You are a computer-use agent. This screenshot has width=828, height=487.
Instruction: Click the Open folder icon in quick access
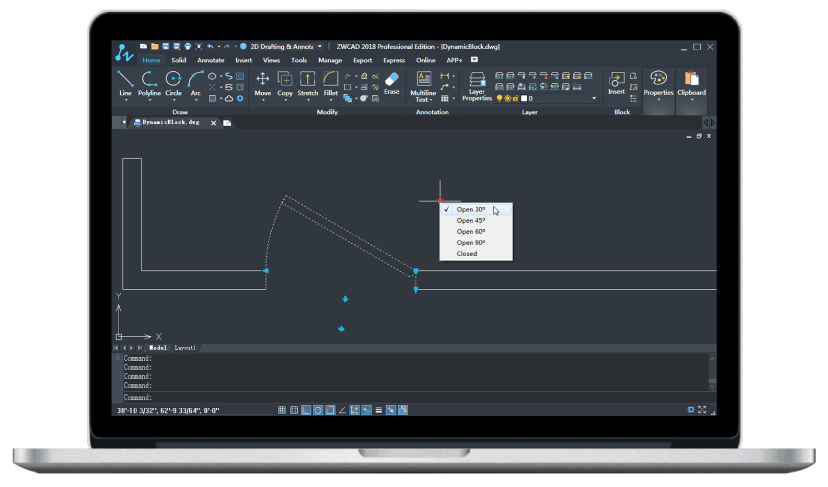click(155, 46)
